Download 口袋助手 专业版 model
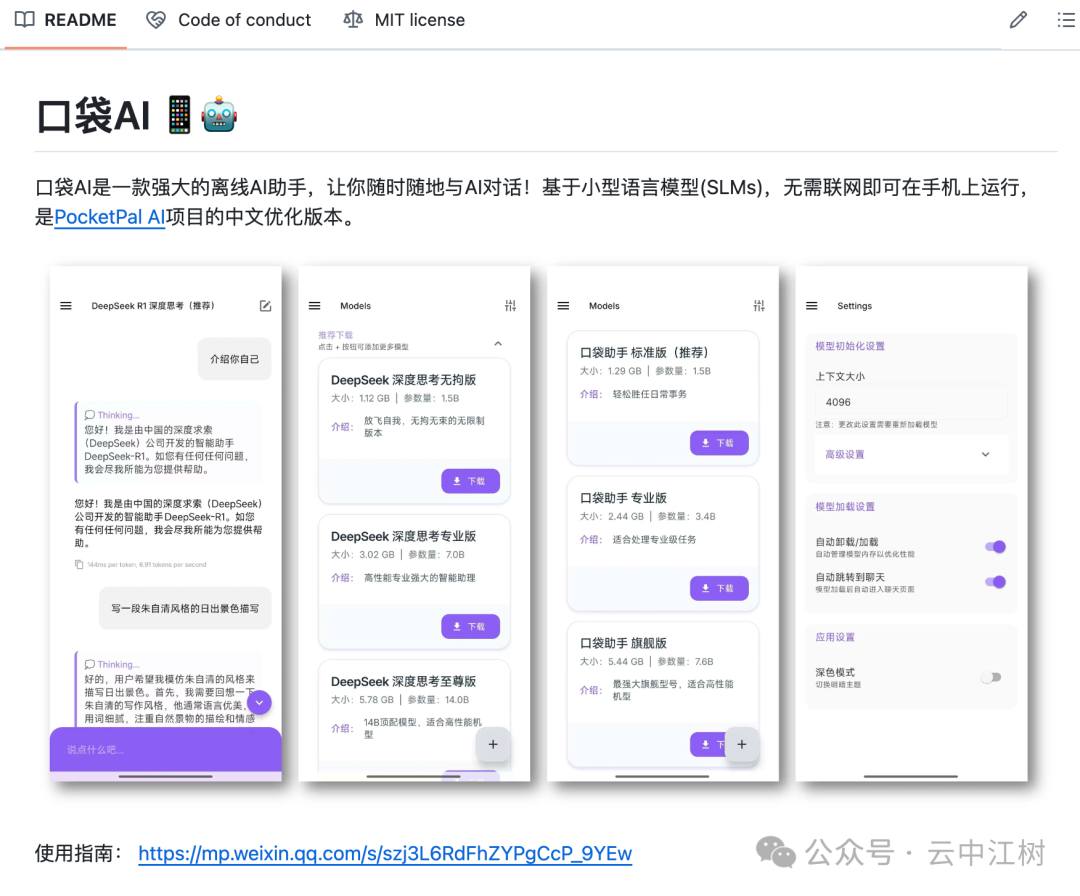 point(719,588)
